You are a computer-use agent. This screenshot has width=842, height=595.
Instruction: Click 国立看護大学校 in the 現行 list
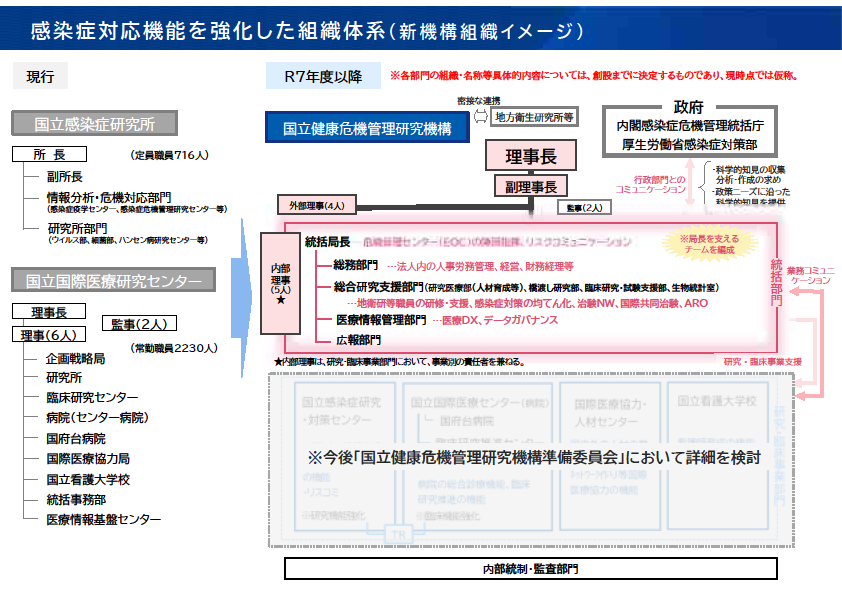(88, 480)
